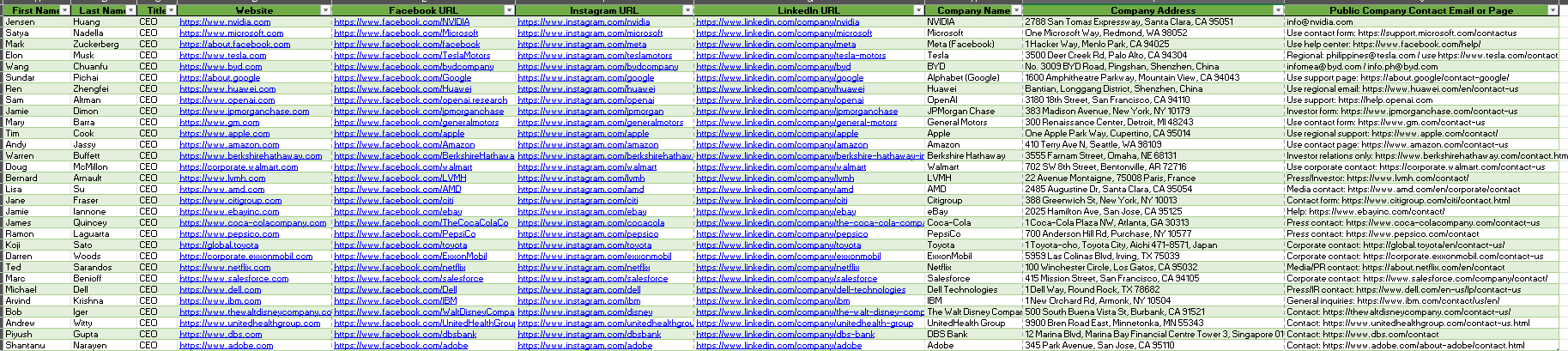This screenshot has width=1568, height=351.
Task: Select the cell containing Jensen
Action: pos(38,22)
